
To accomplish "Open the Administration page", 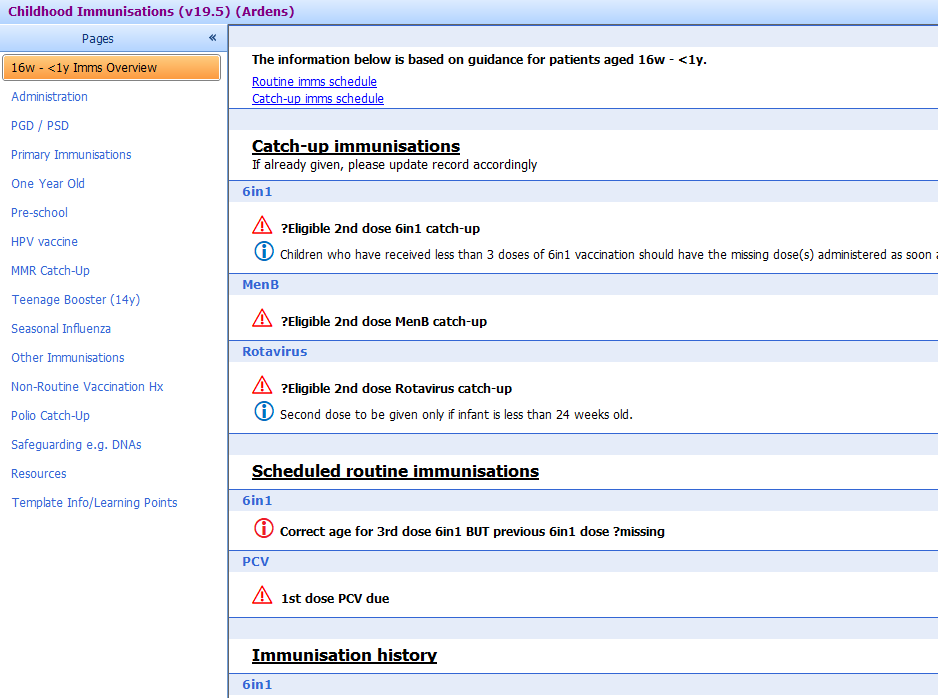I will [49, 96].
